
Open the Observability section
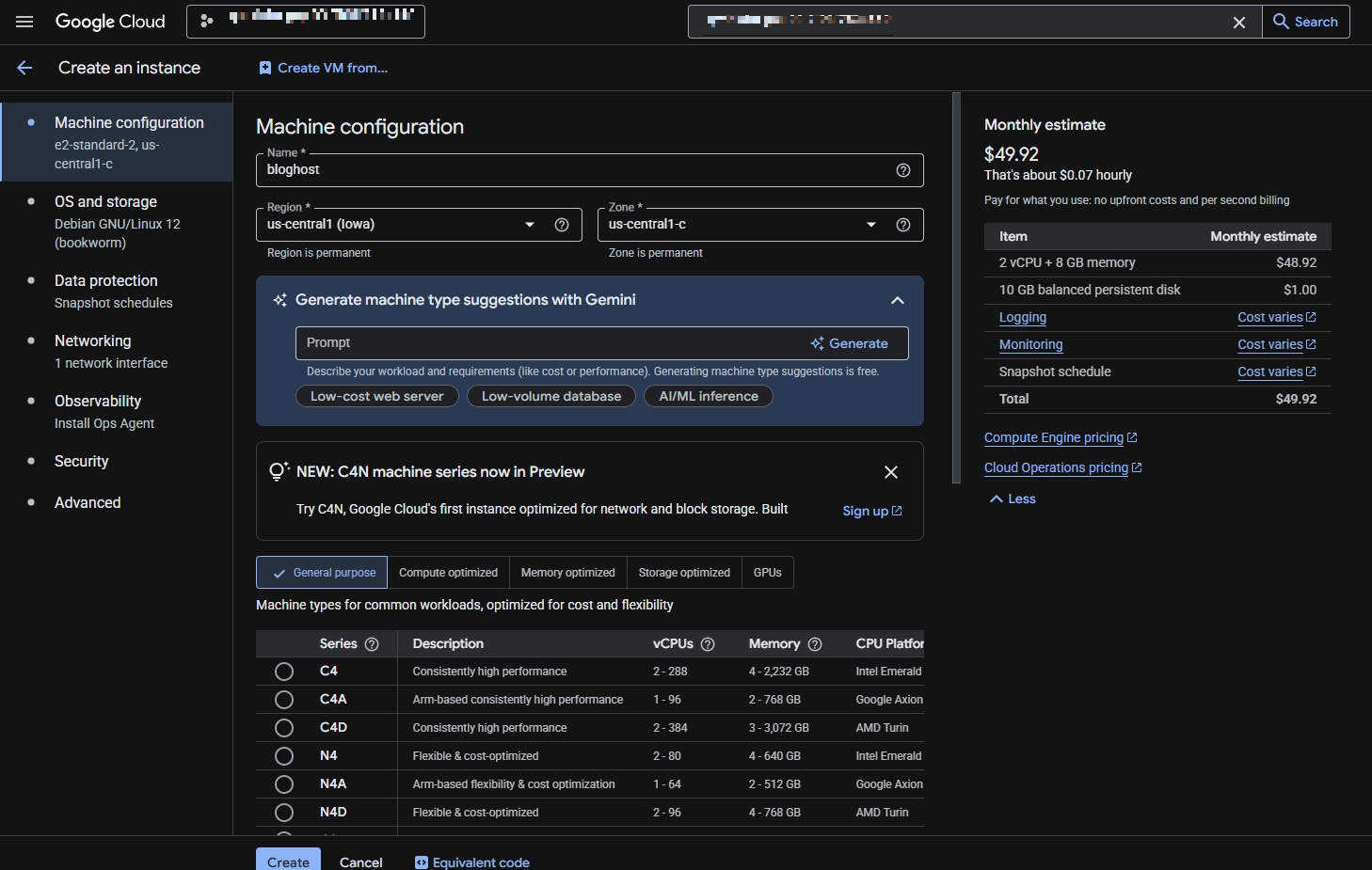pos(117,412)
